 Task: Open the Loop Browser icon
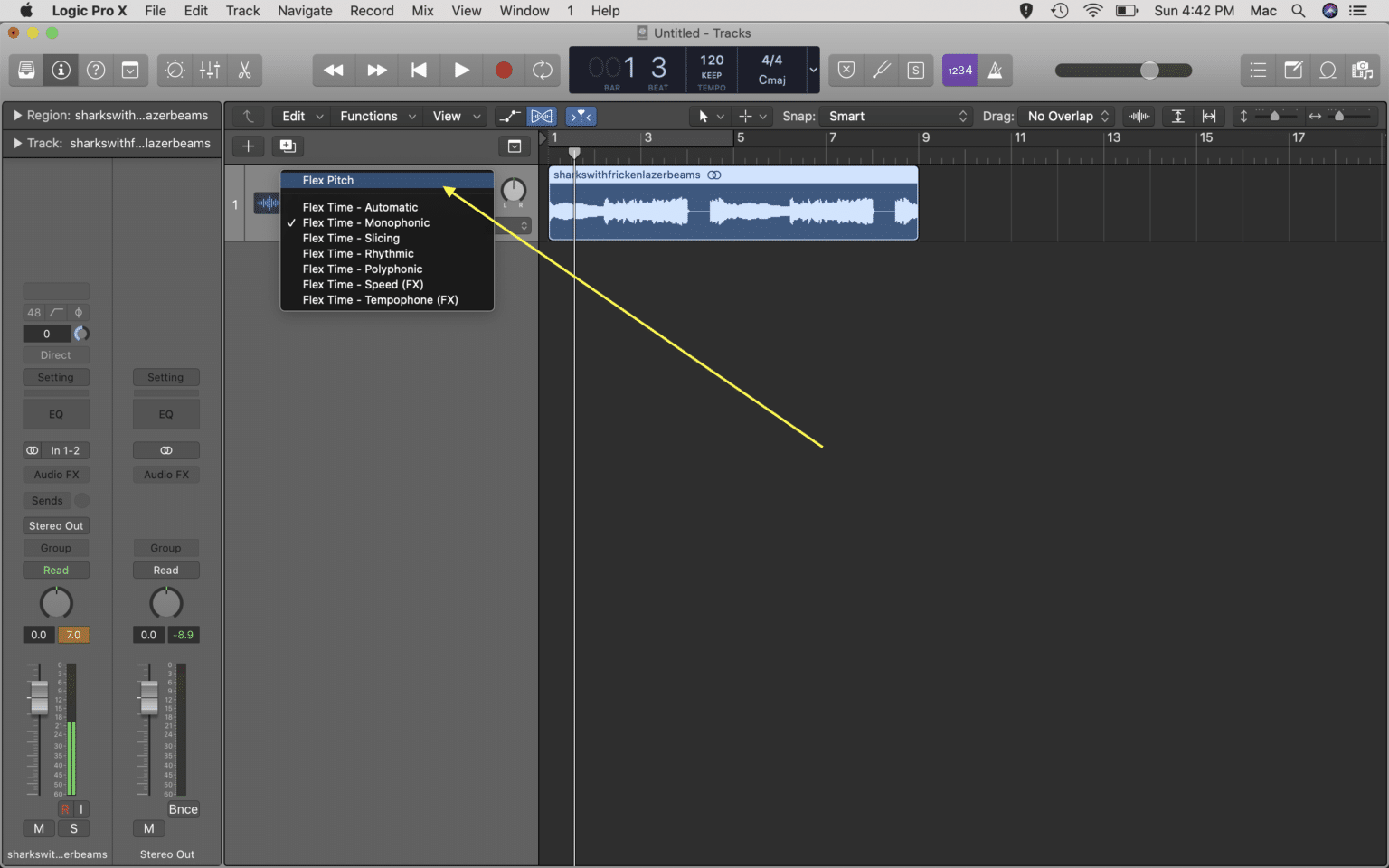coord(1327,70)
